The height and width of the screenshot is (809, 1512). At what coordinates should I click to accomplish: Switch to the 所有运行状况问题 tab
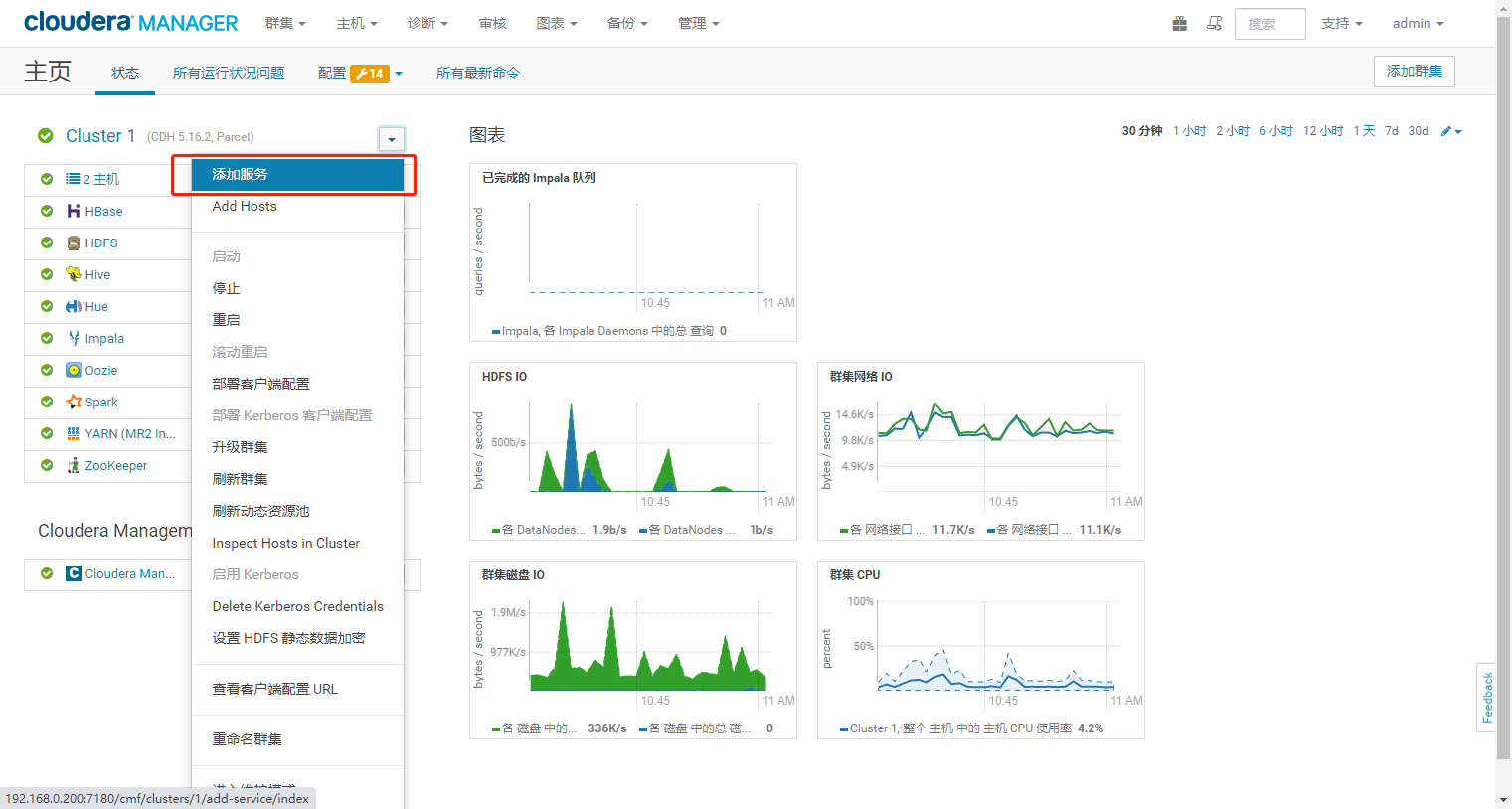229,73
